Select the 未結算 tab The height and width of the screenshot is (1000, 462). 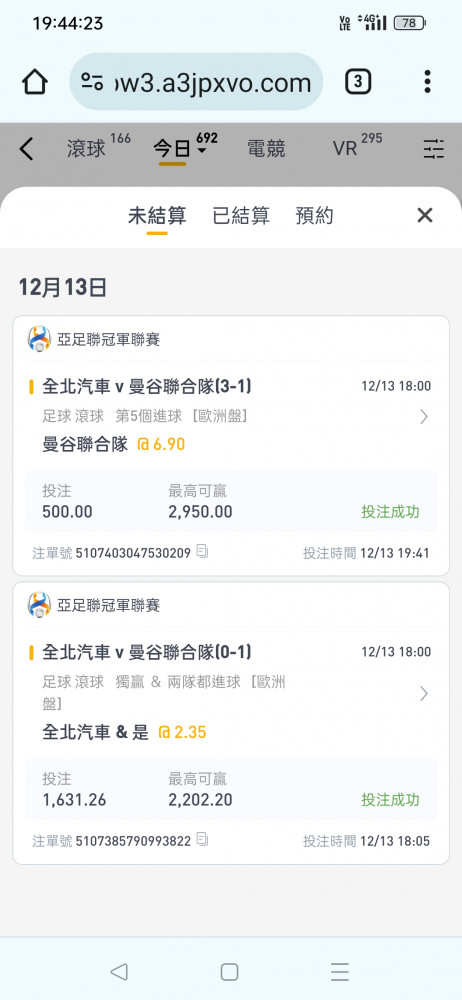[157, 216]
